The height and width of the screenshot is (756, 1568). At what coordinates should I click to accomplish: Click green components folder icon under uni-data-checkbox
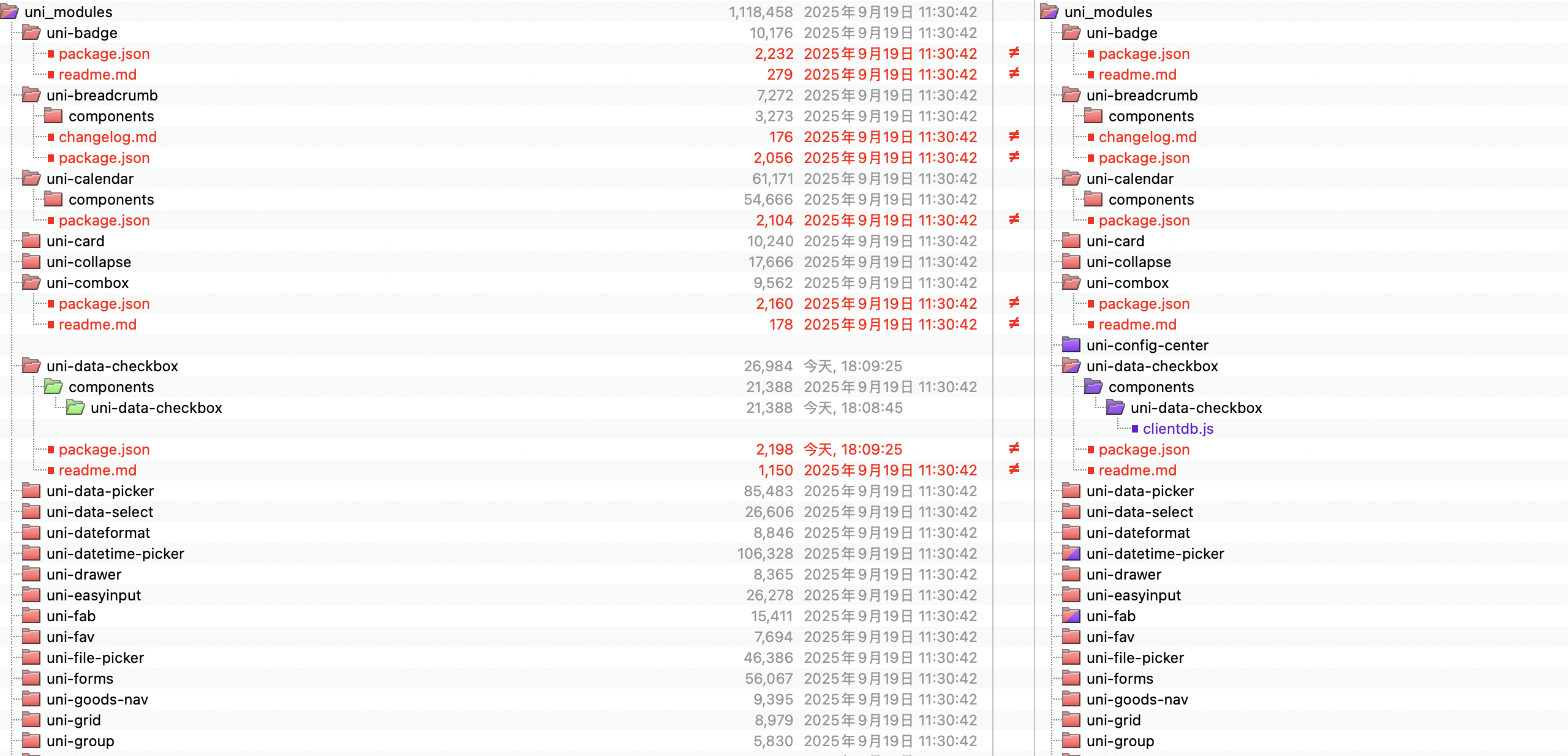pos(53,387)
